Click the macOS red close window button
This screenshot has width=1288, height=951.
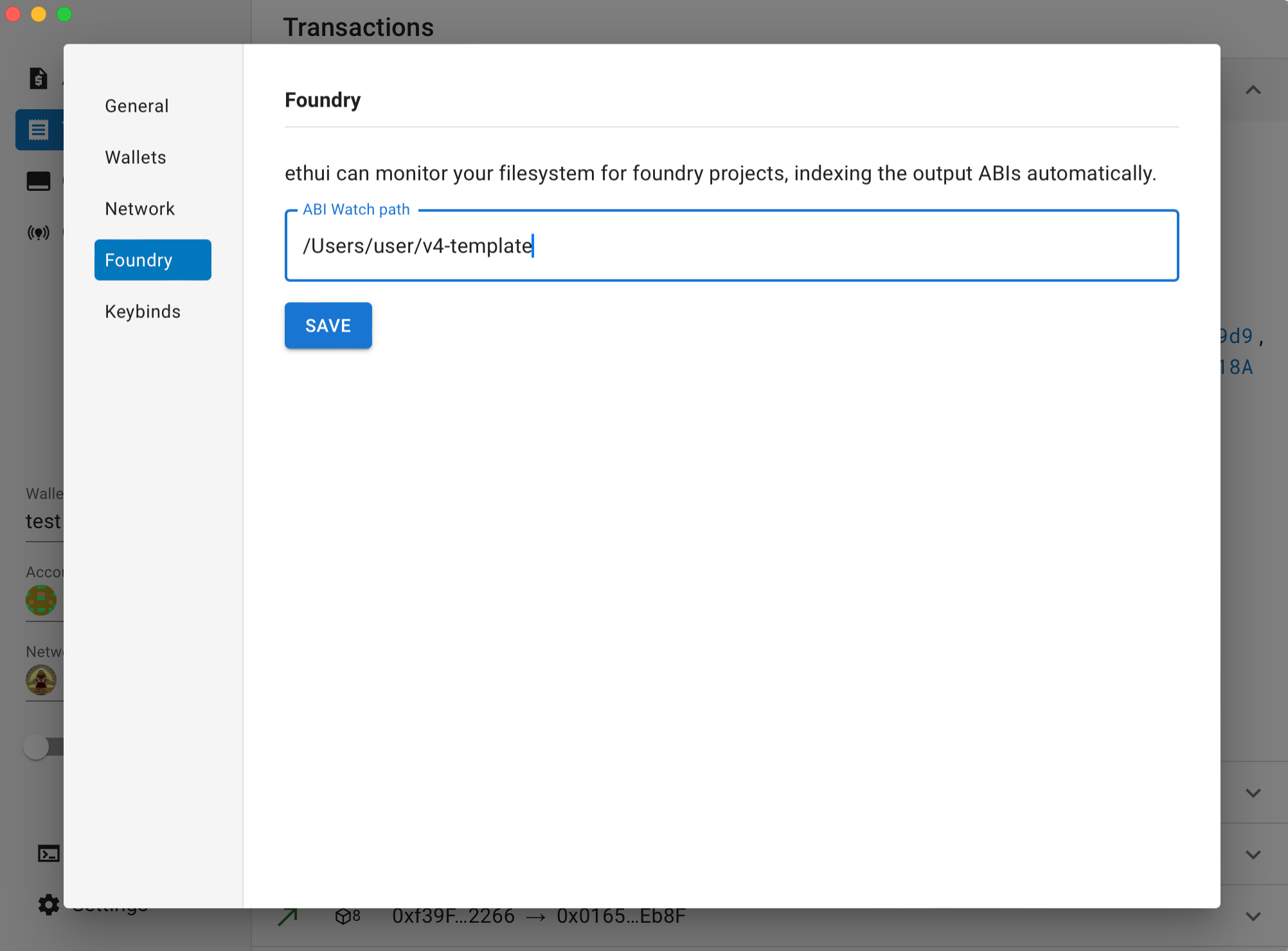click(x=13, y=14)
